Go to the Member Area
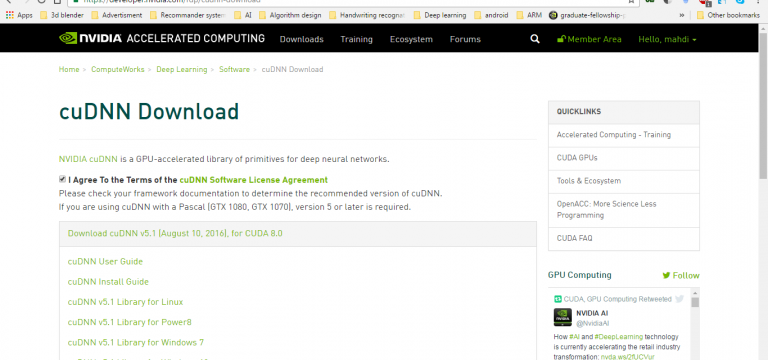 point(590,39)
